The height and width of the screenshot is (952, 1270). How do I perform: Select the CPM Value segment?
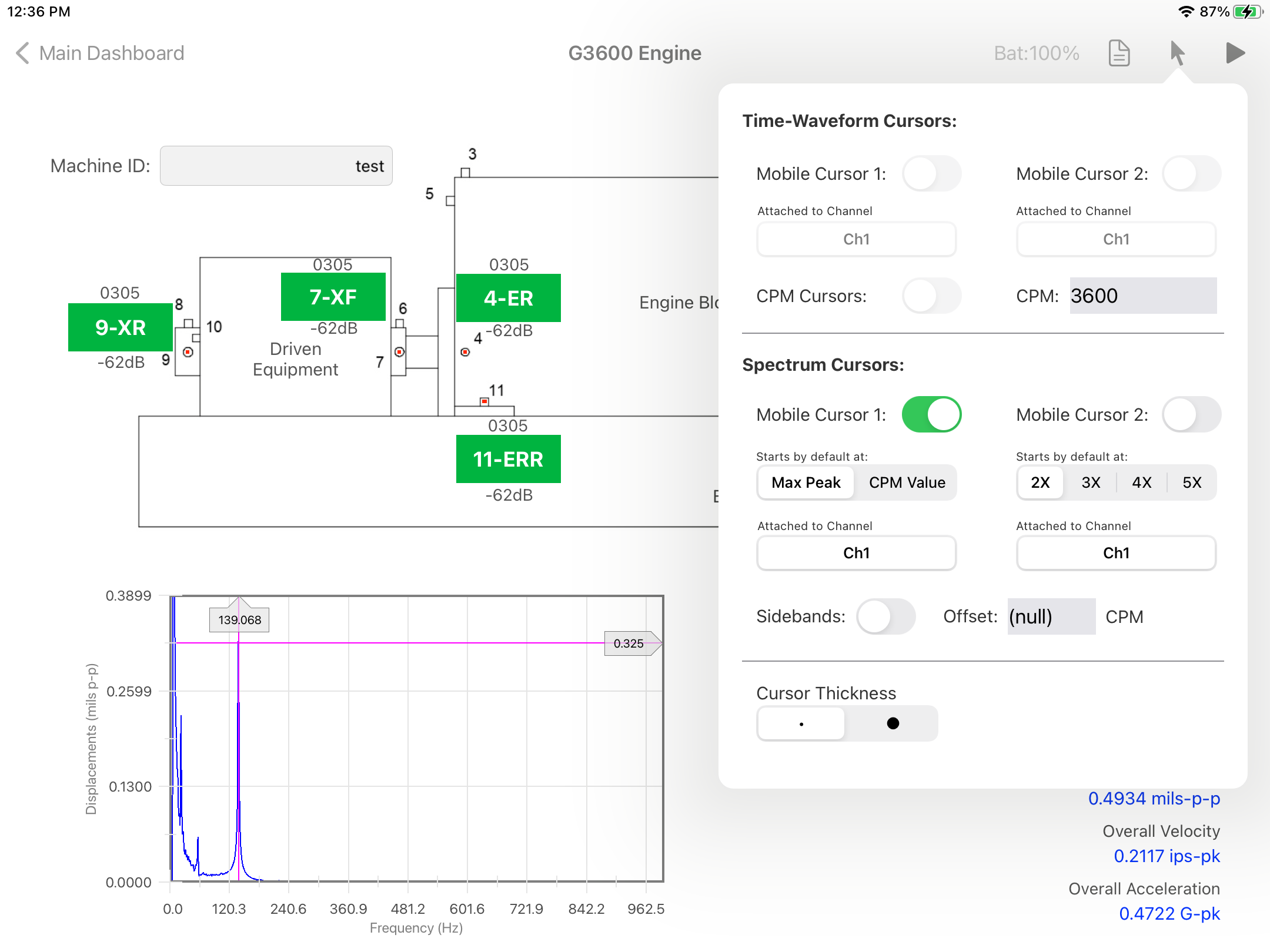pos(907,482)
